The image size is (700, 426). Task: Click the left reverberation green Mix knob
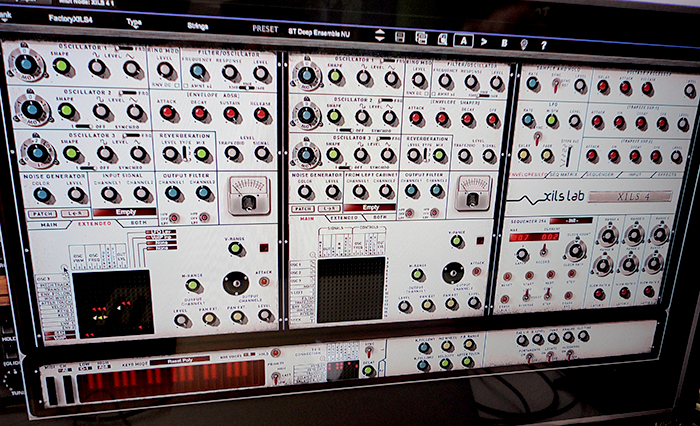click(201, 154)
